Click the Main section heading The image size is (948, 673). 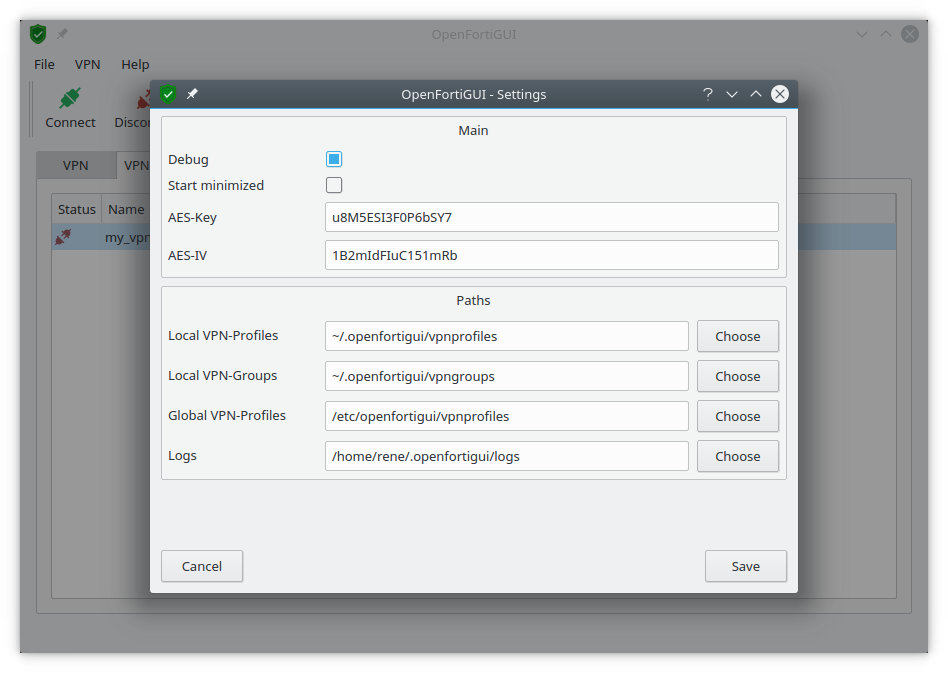coord(473,131)
